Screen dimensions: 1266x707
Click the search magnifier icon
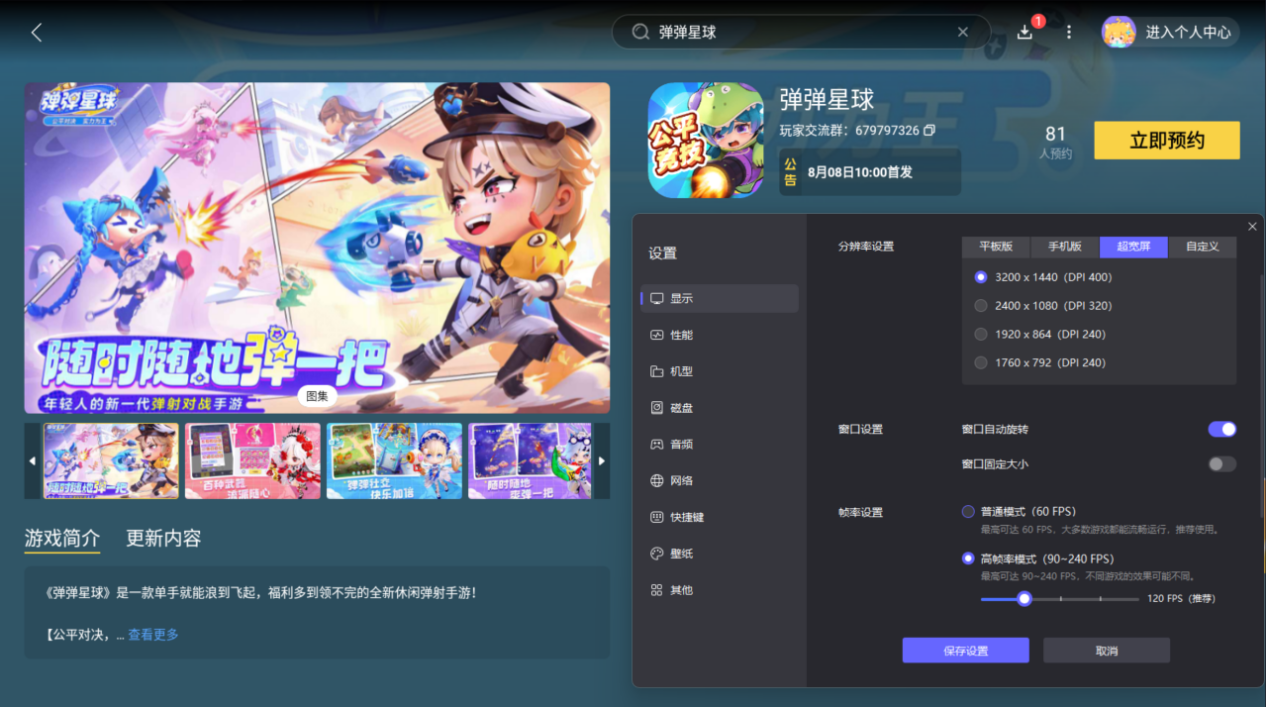pos(641,32)
